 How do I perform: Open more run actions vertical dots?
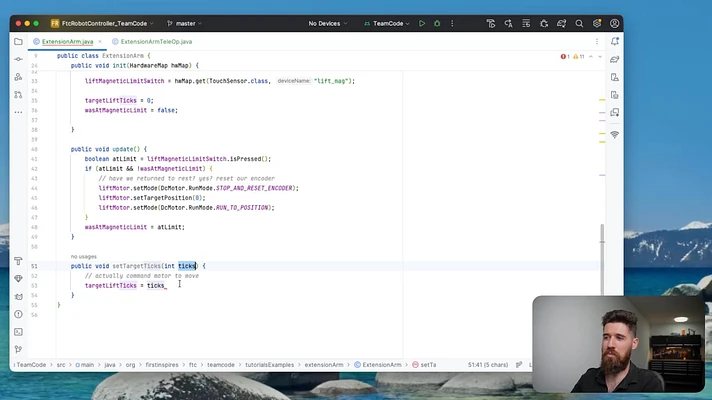click(452, 24)
